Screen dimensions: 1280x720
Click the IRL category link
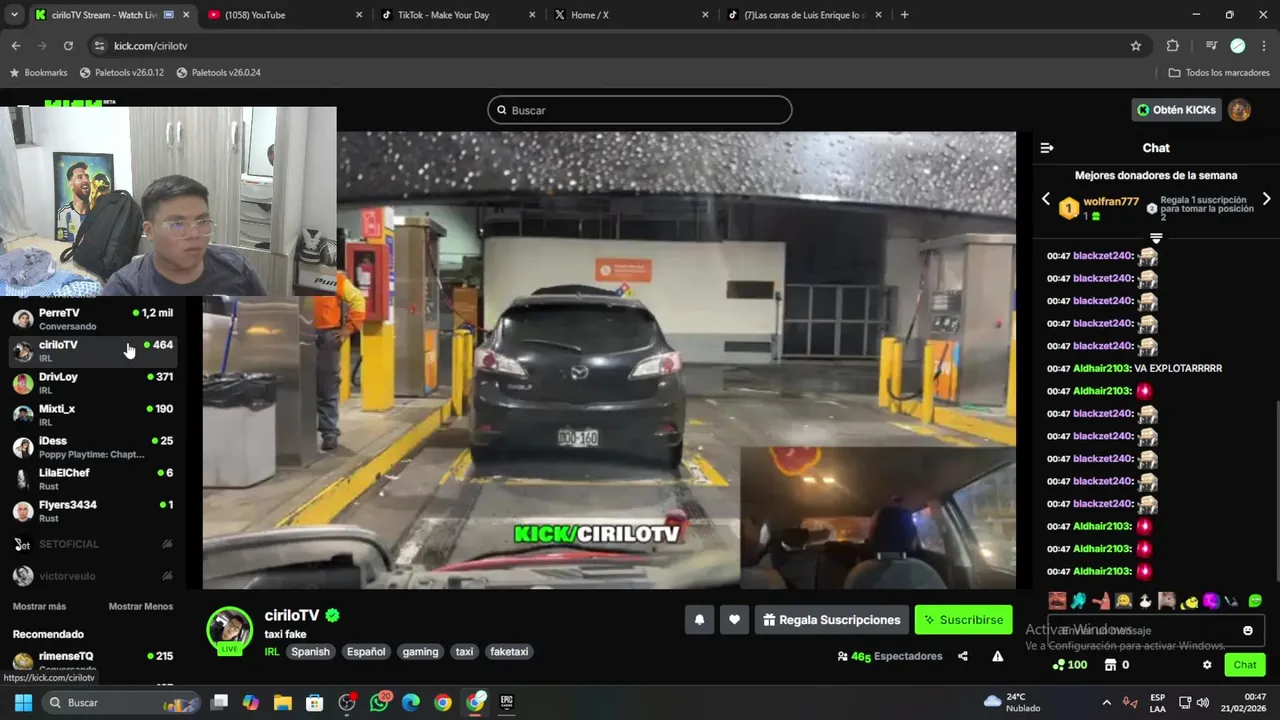271,652
